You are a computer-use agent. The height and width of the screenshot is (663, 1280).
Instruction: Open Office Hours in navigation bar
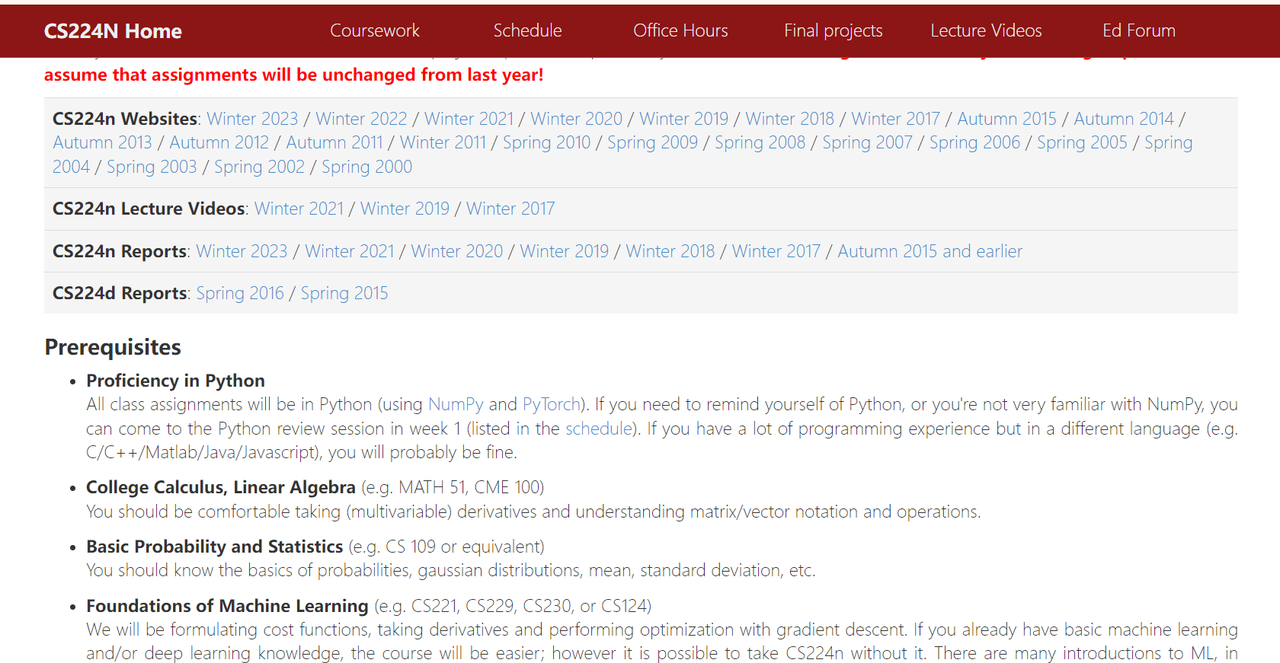(x=680, y=31)
